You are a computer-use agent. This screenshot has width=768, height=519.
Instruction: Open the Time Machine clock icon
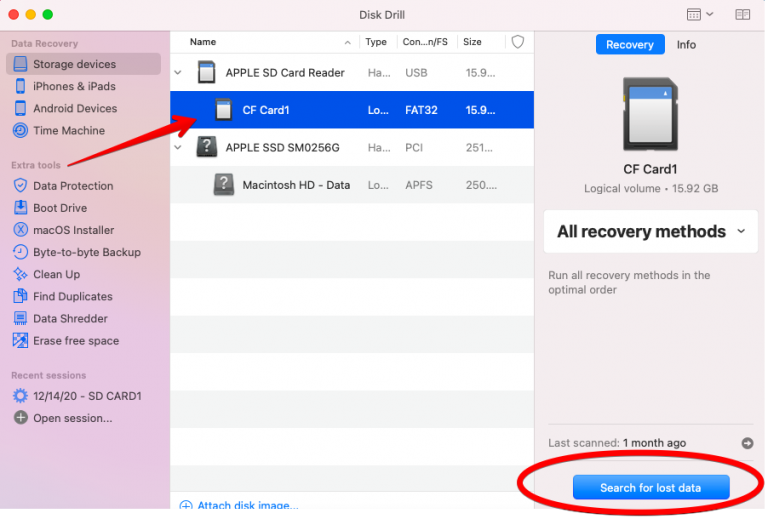click(x=20, y=130)
